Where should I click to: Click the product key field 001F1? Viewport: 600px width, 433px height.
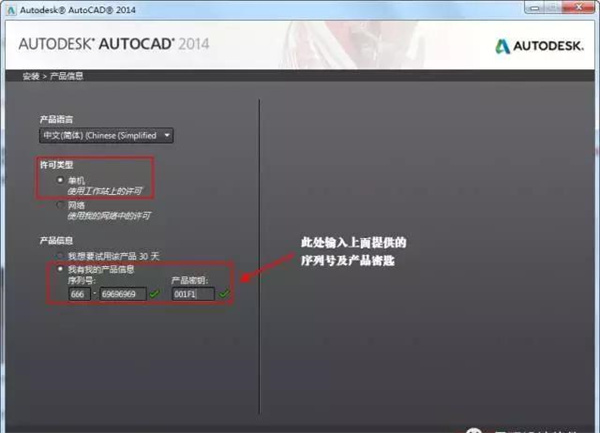coord(193,294)
